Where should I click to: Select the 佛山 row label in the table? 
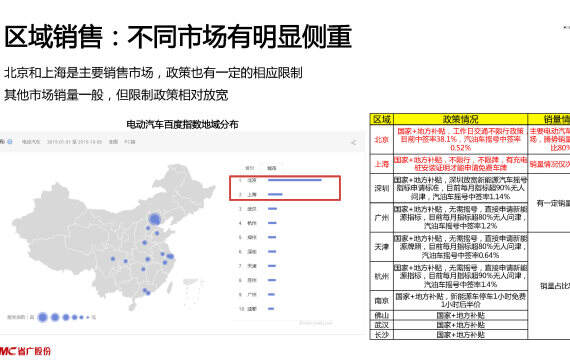point(382,315)
